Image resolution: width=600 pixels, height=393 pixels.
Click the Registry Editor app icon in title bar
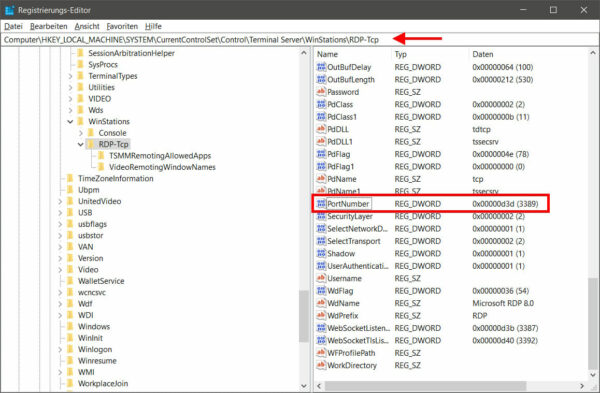(10, 10)
